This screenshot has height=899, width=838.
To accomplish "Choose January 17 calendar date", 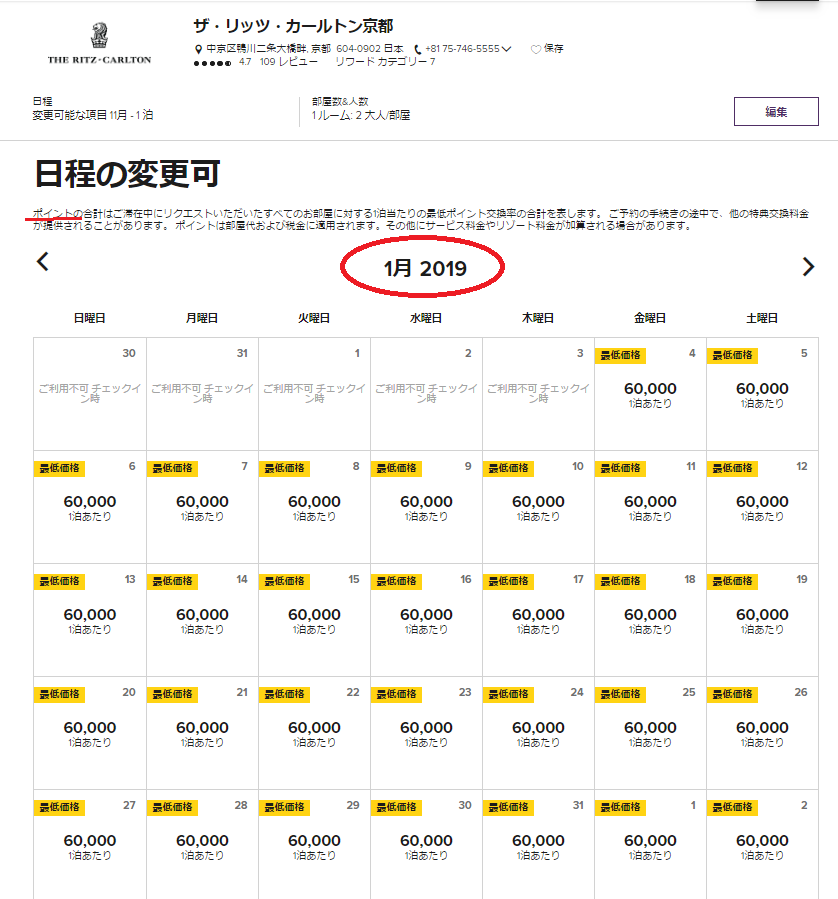I will click(x=538, y=620).
